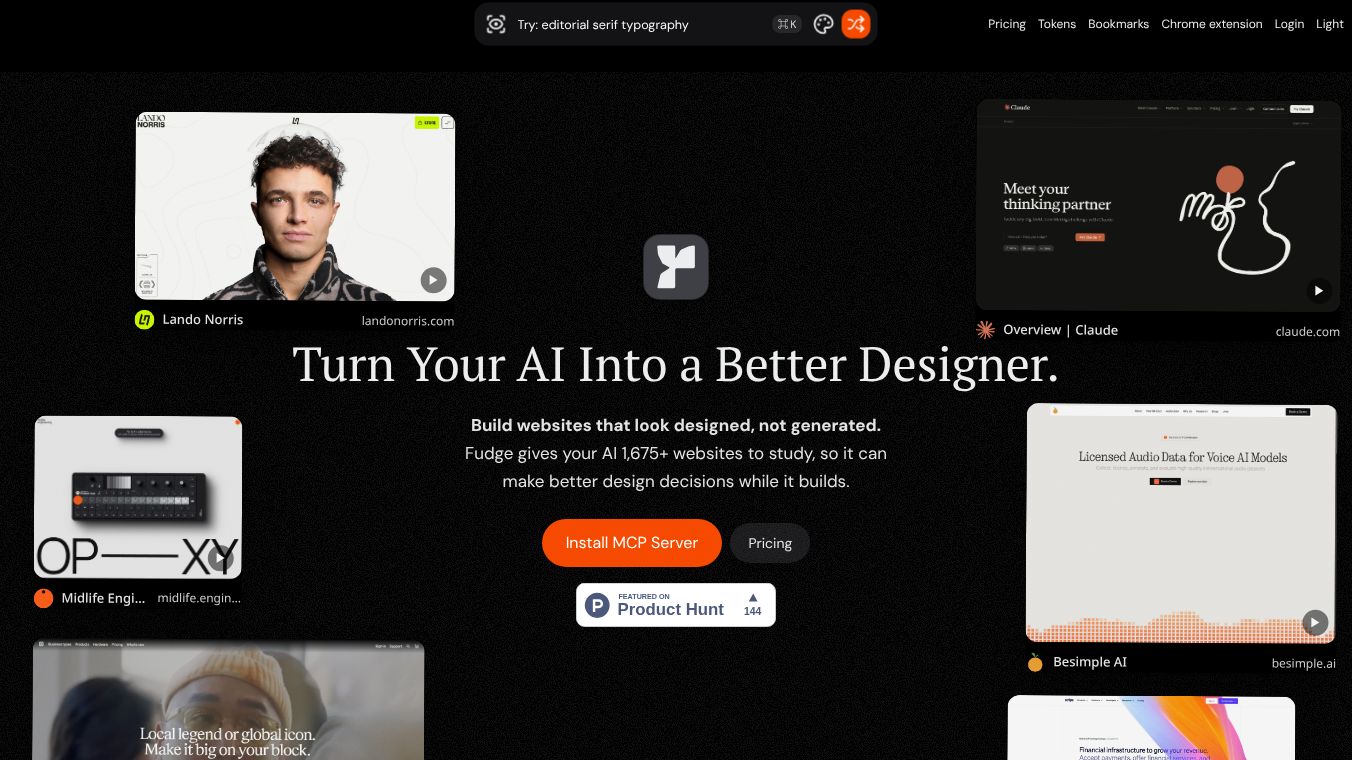The image size is (1352, 760).
Task: Click the "make better design decisions while it builds." line
Action: coord(676,481)
